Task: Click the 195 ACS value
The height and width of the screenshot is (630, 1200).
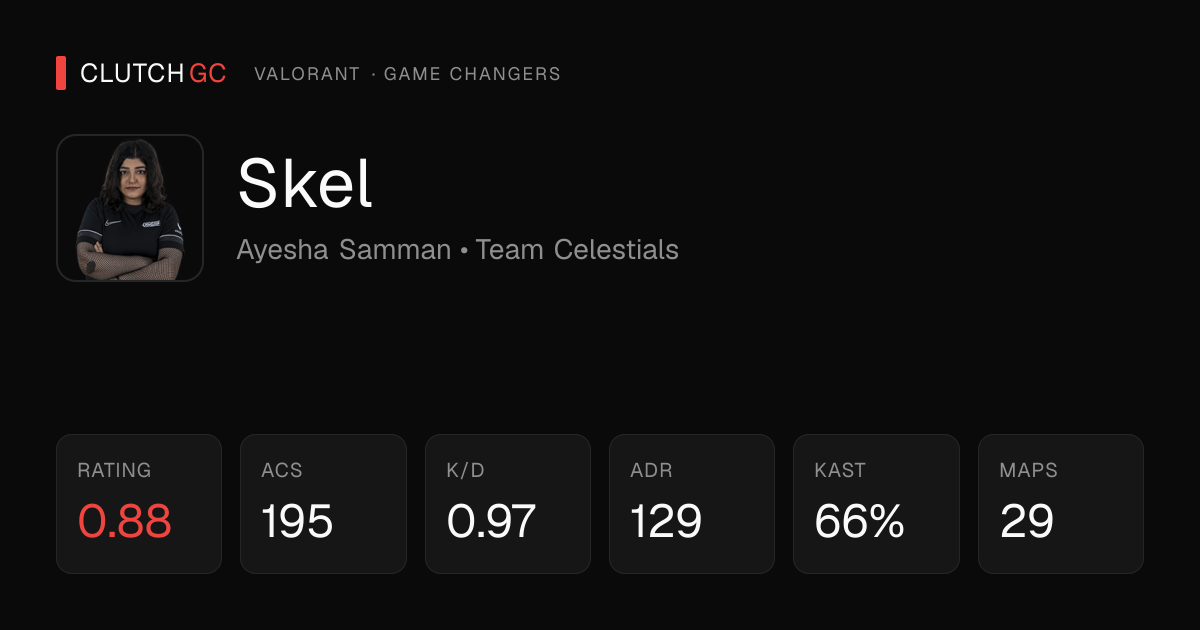Action: (297, 522)
